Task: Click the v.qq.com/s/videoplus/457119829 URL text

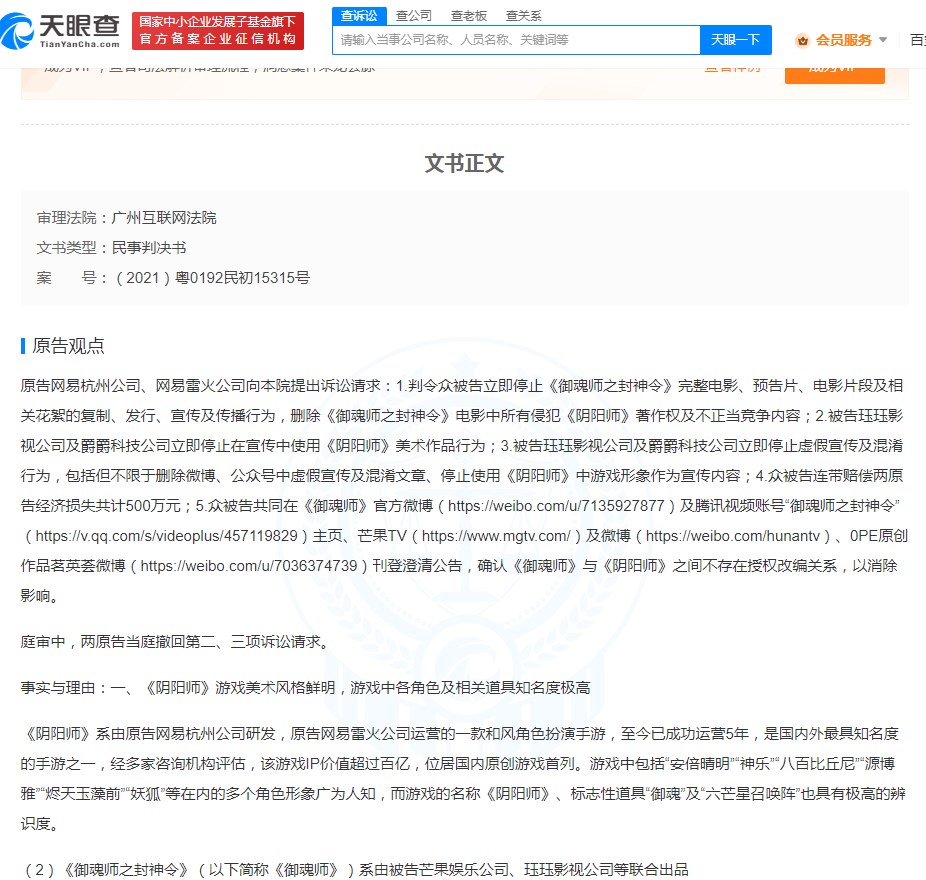Action: pos(167,536)
